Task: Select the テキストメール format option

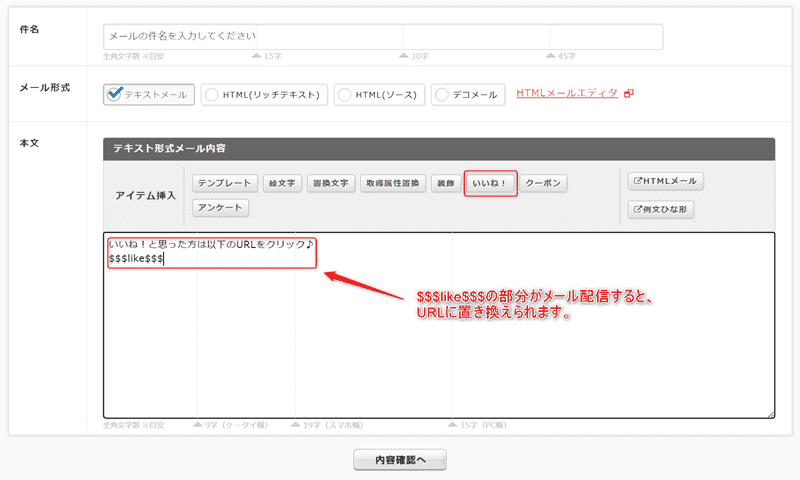Action: tap(147, 94)
